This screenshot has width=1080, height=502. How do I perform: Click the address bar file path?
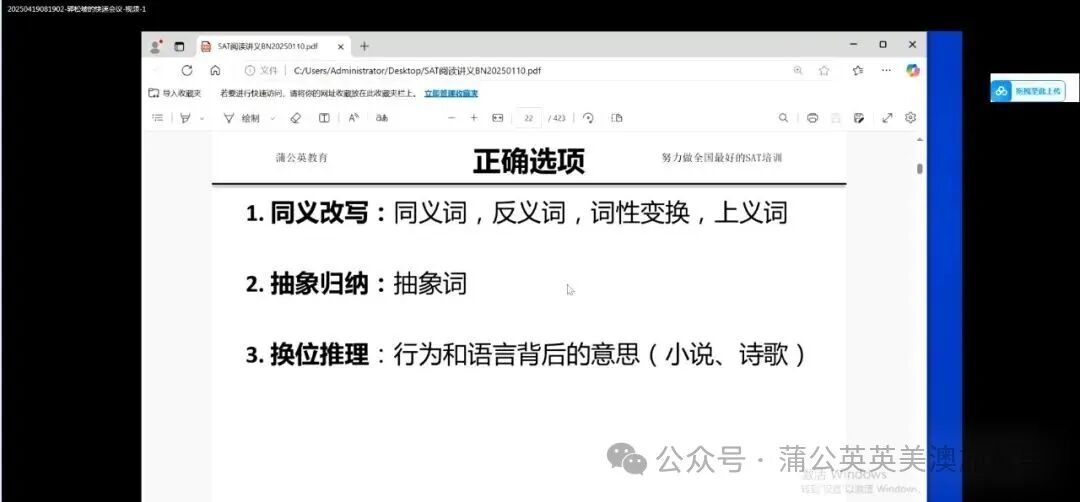(x=417, y=70)
